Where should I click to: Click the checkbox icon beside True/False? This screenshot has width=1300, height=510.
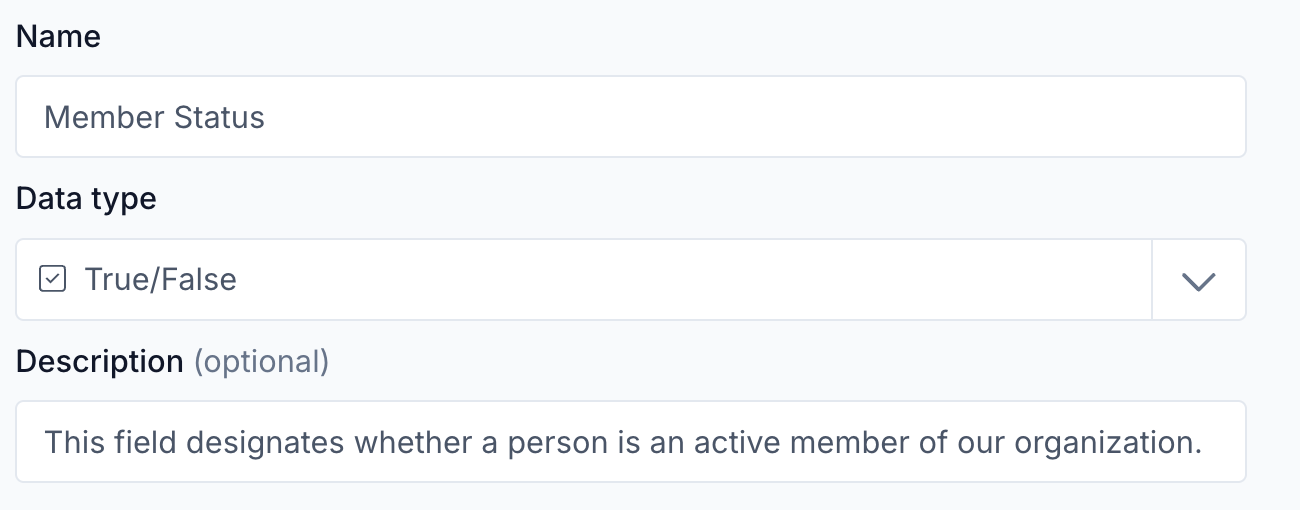tap(52, 279)
